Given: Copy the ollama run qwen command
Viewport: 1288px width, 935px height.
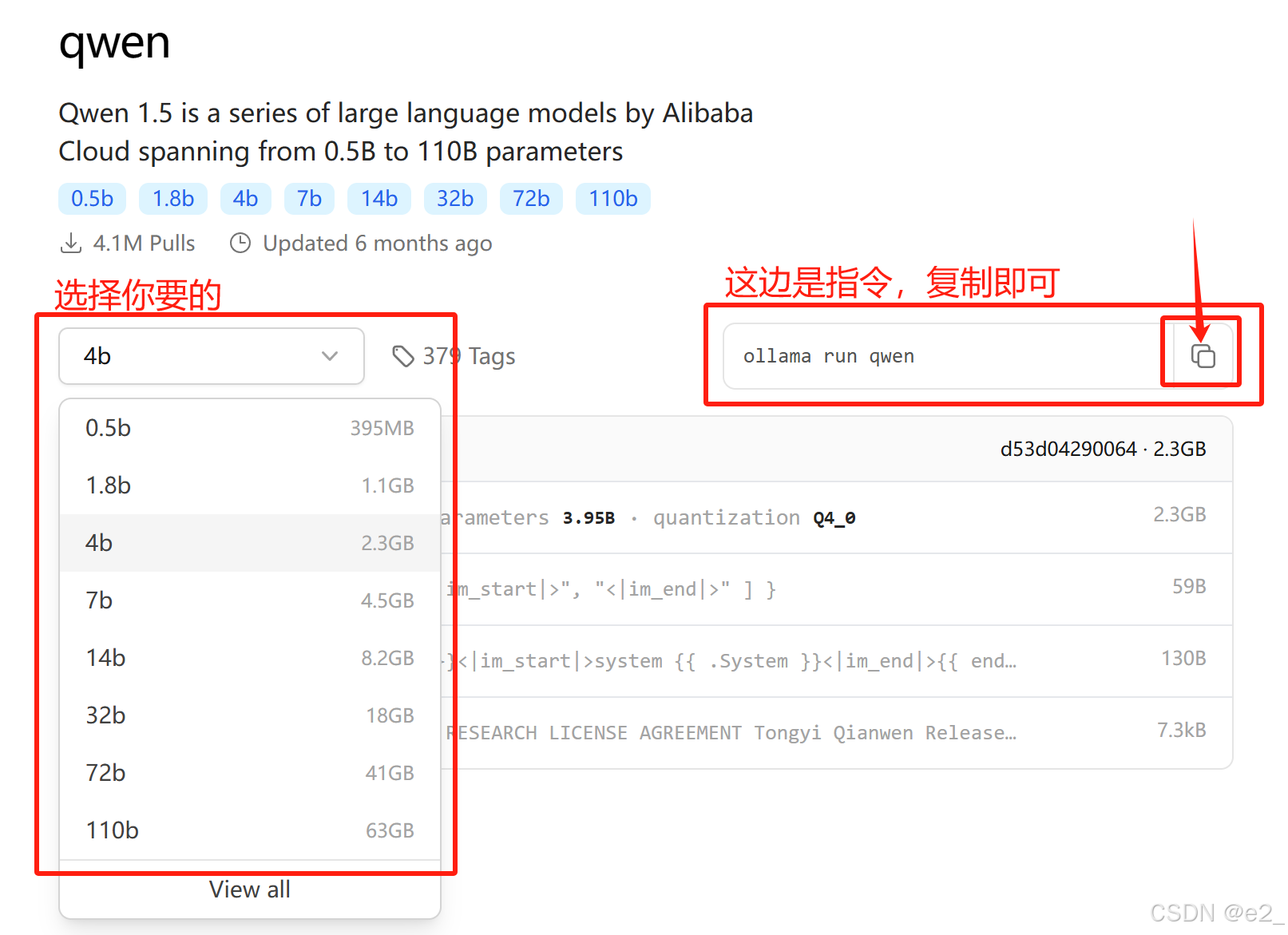Looking at the screenshot, I should click(1203, 356).
